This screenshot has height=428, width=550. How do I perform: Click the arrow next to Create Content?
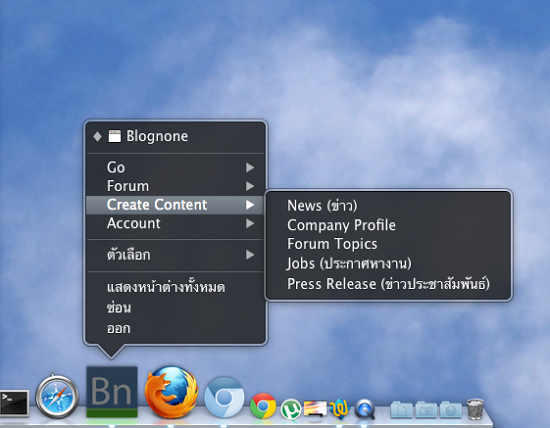click(250, 205)
